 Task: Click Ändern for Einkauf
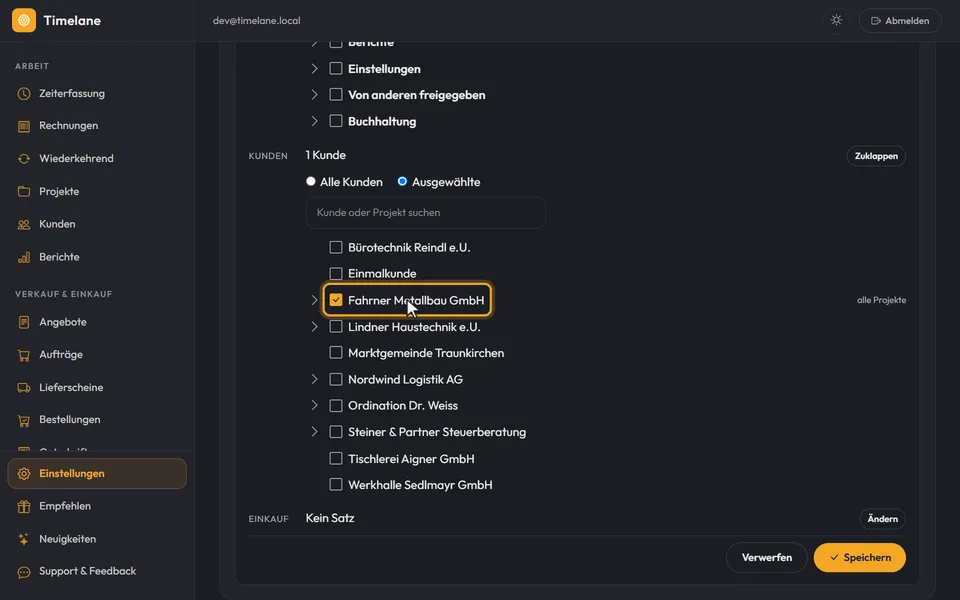pyautogui.click(x=882, y=519)
